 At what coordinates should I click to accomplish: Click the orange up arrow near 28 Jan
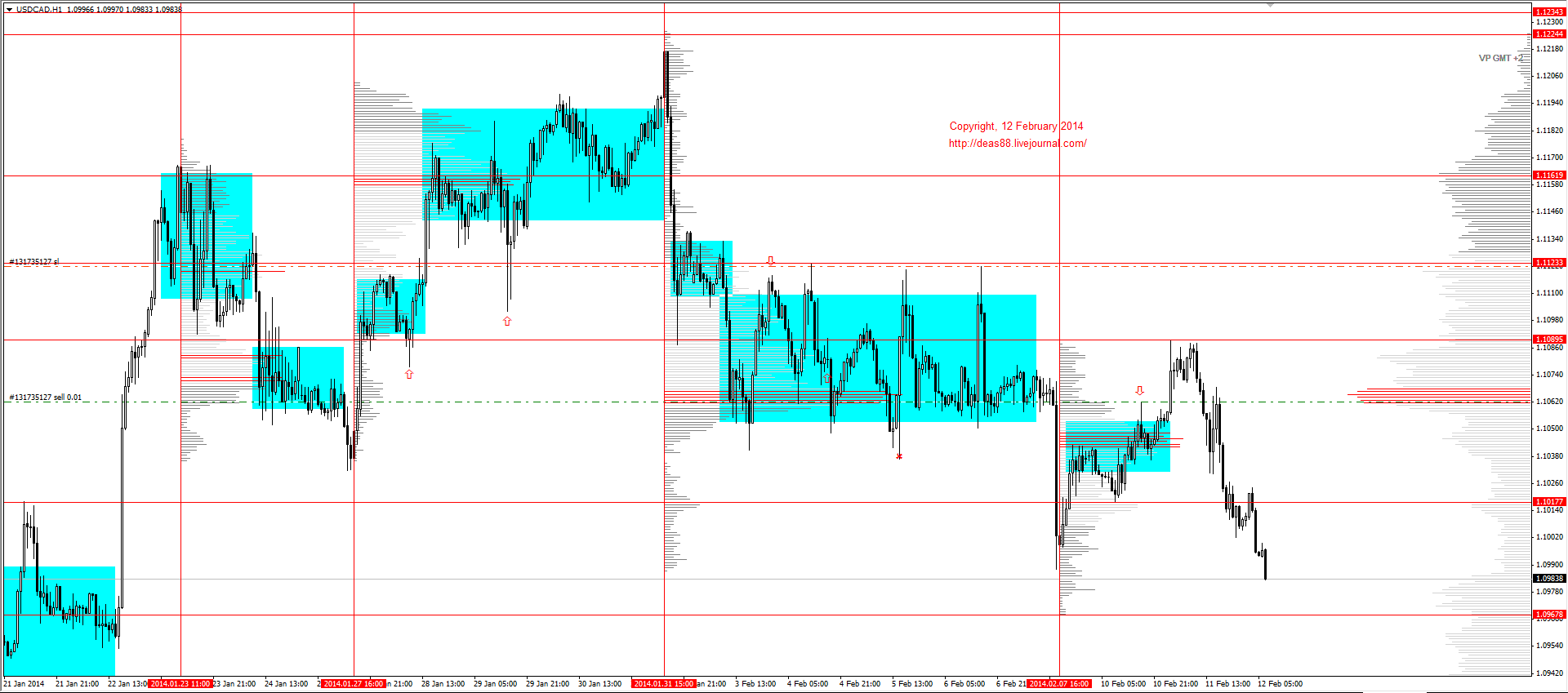tap(409, 374)
